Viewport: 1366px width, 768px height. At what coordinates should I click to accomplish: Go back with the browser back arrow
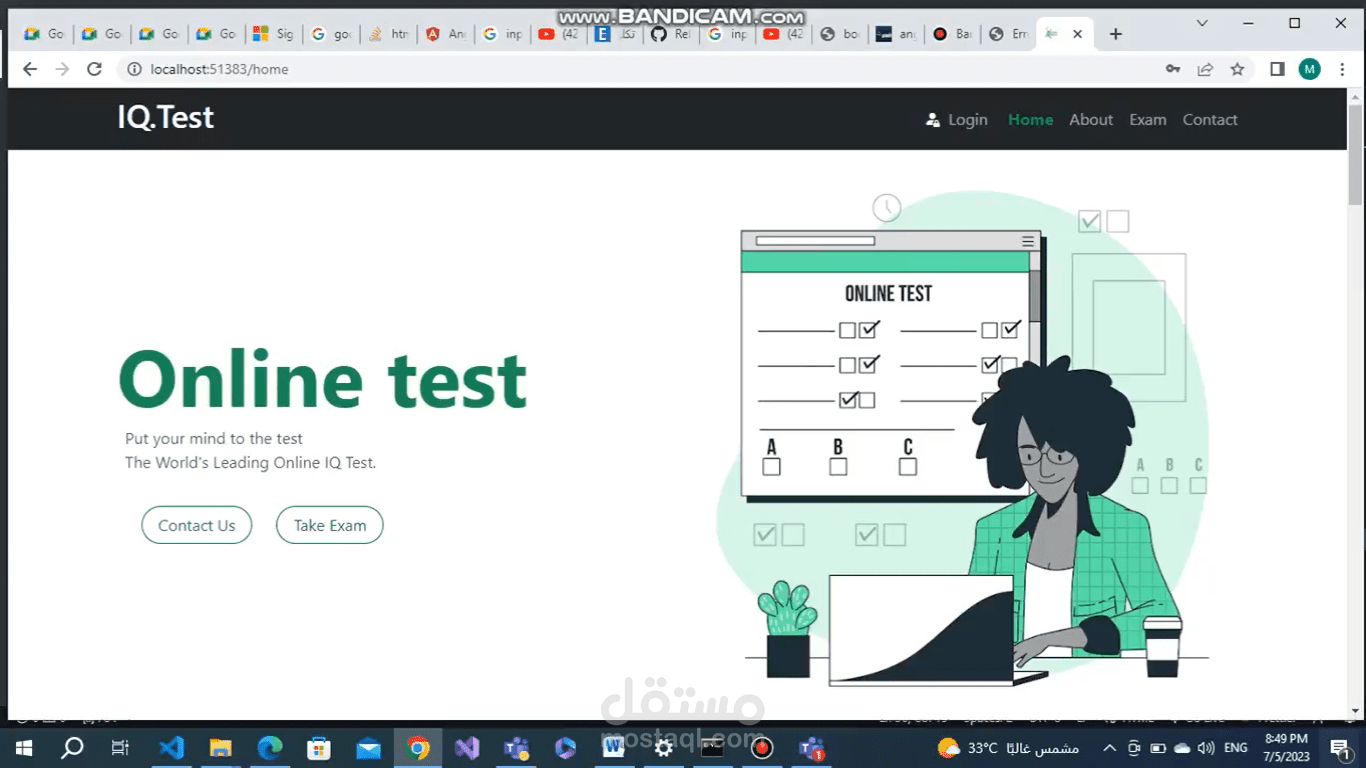tap(30, 69)
